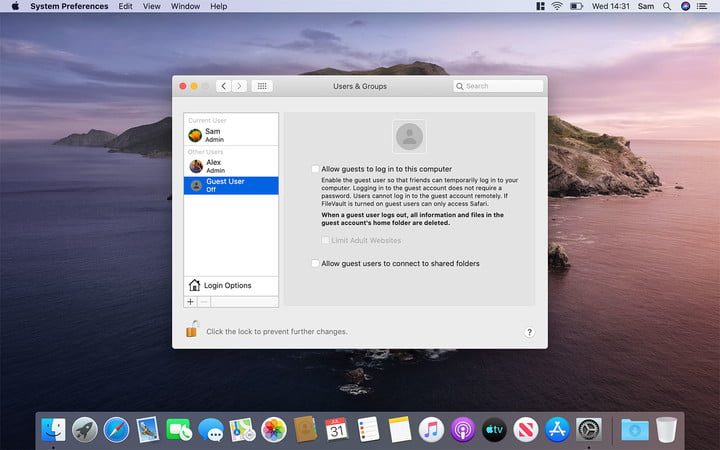Open the Window menu

pos(185,6)
